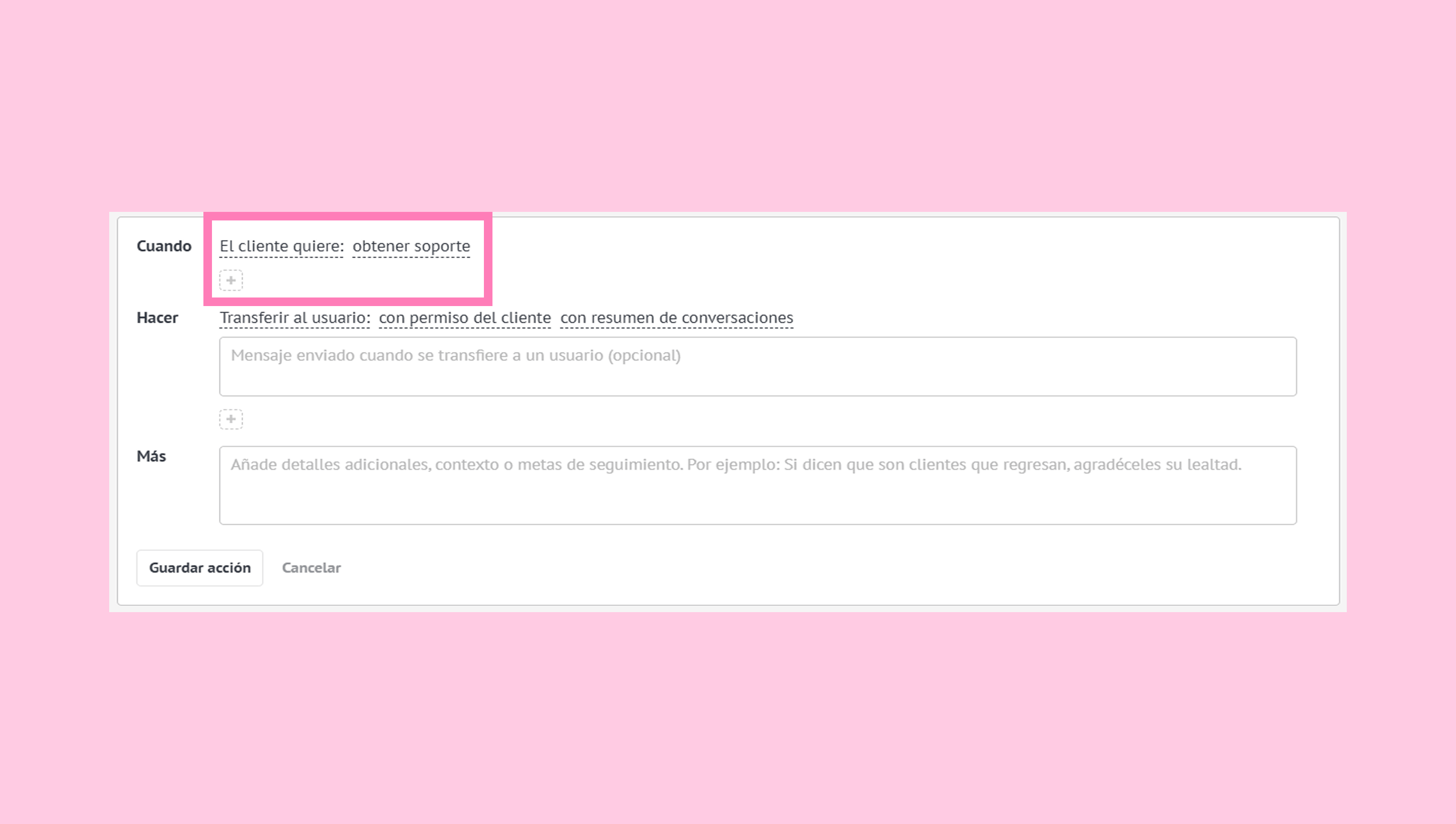Viewport: 1456px width, 824px height.
Task: Add another action under Hacer with plus icon
Action: point(231,419)
